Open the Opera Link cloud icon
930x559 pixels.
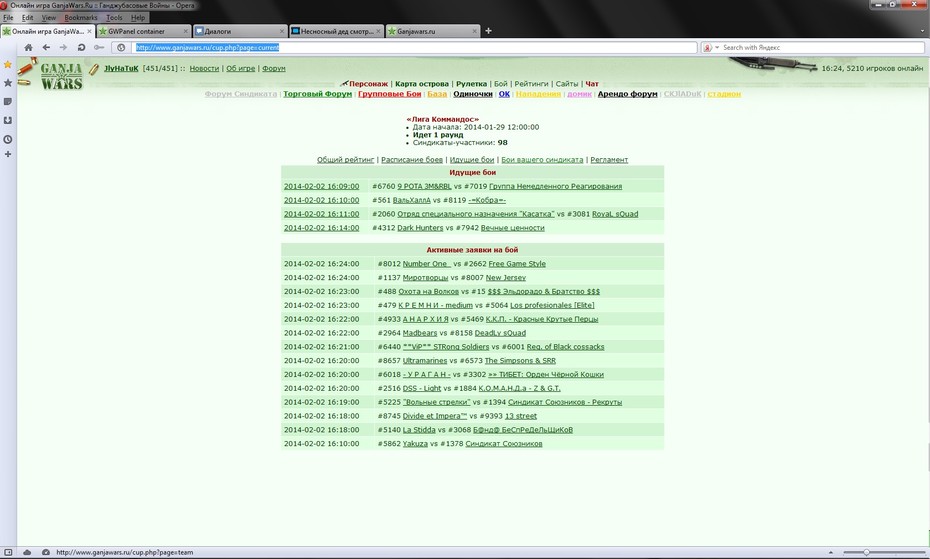[27, 552]
